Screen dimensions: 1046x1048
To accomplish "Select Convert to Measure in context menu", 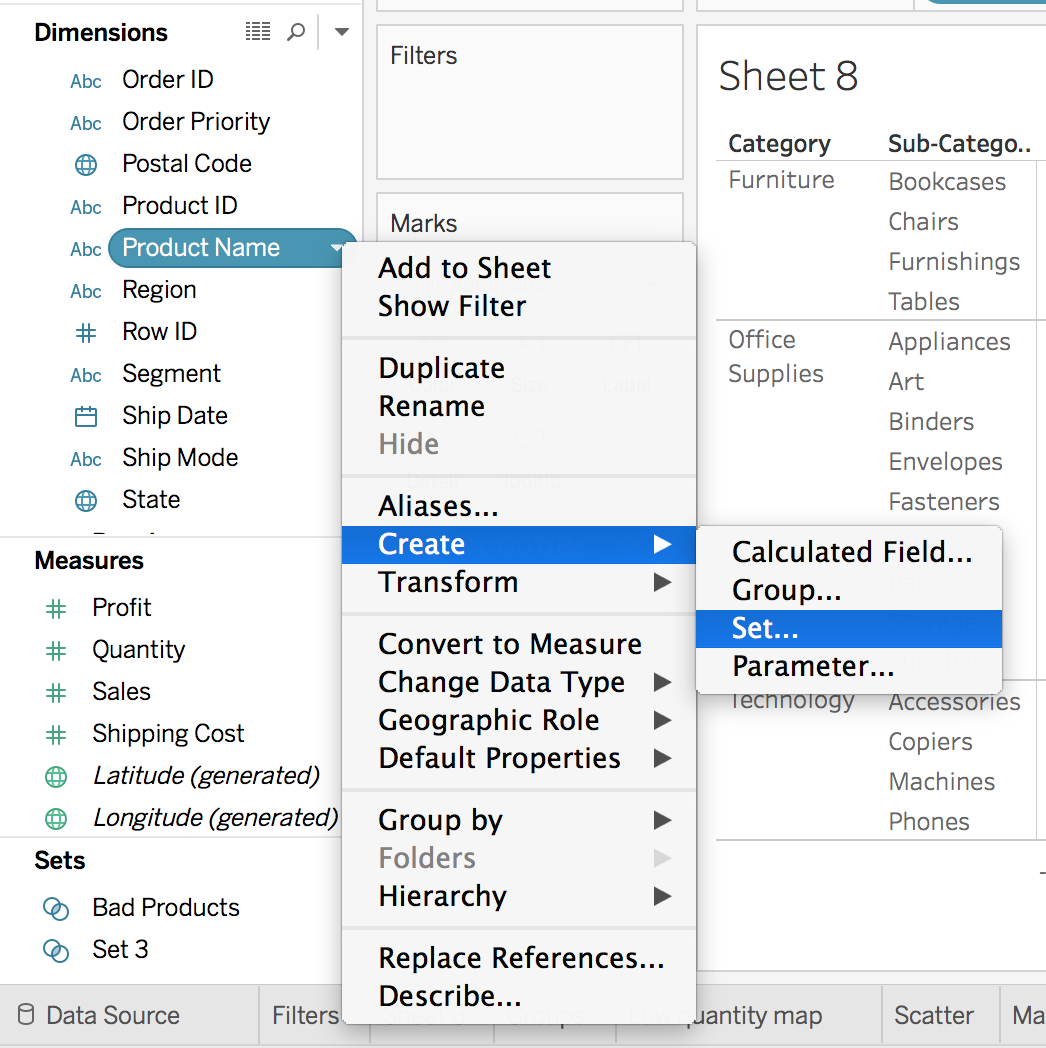I will [x=510, y=644].
